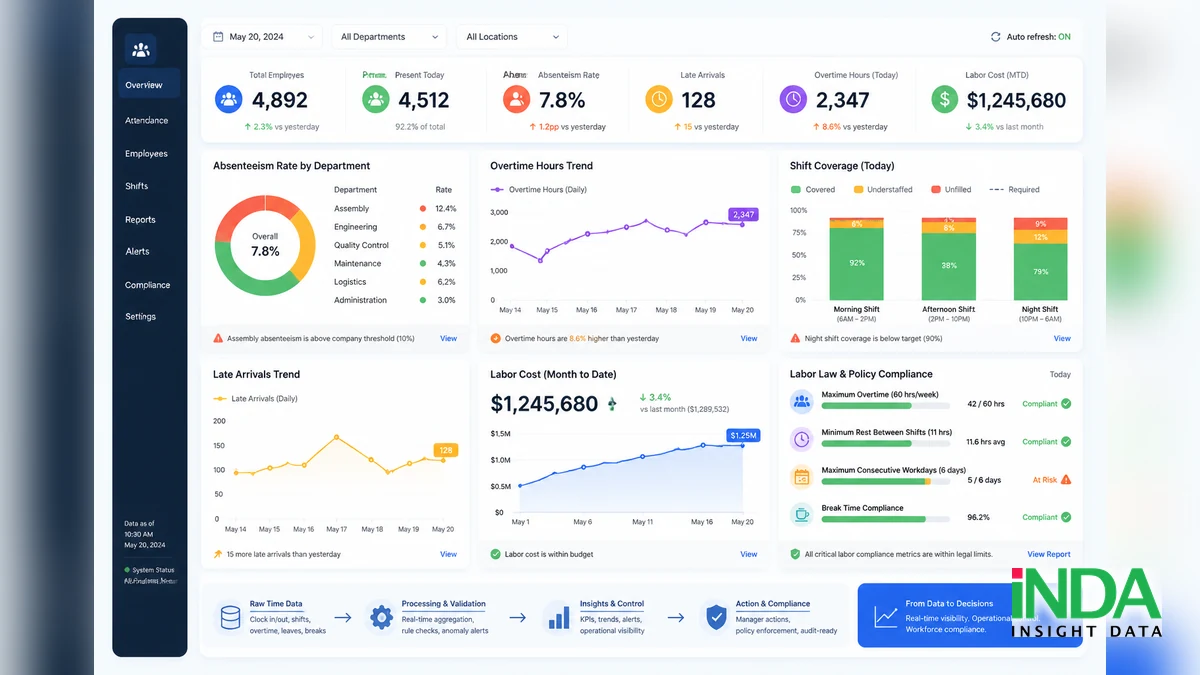Click the Overall 7.8% donut chart
Image resolution: width=1200 pixels, height=675 pixels.
(x=265, y=245)
